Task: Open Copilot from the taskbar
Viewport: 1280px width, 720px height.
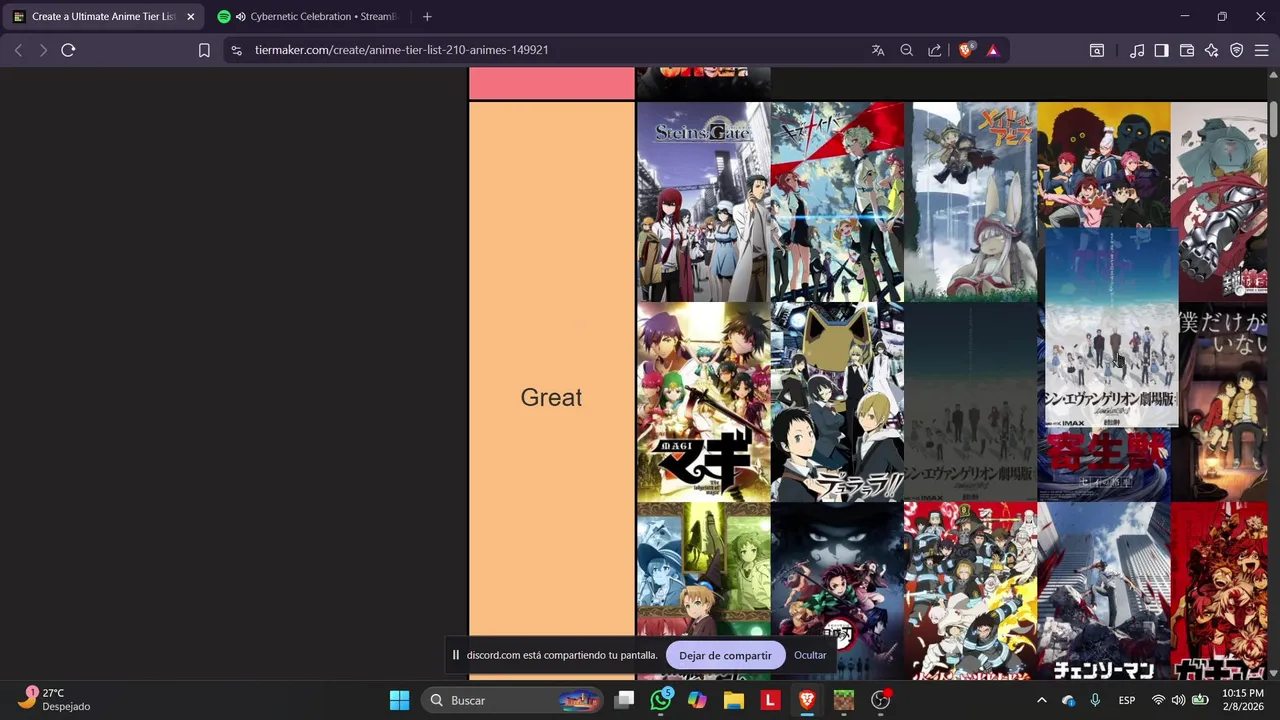Action: pos(697,700)
